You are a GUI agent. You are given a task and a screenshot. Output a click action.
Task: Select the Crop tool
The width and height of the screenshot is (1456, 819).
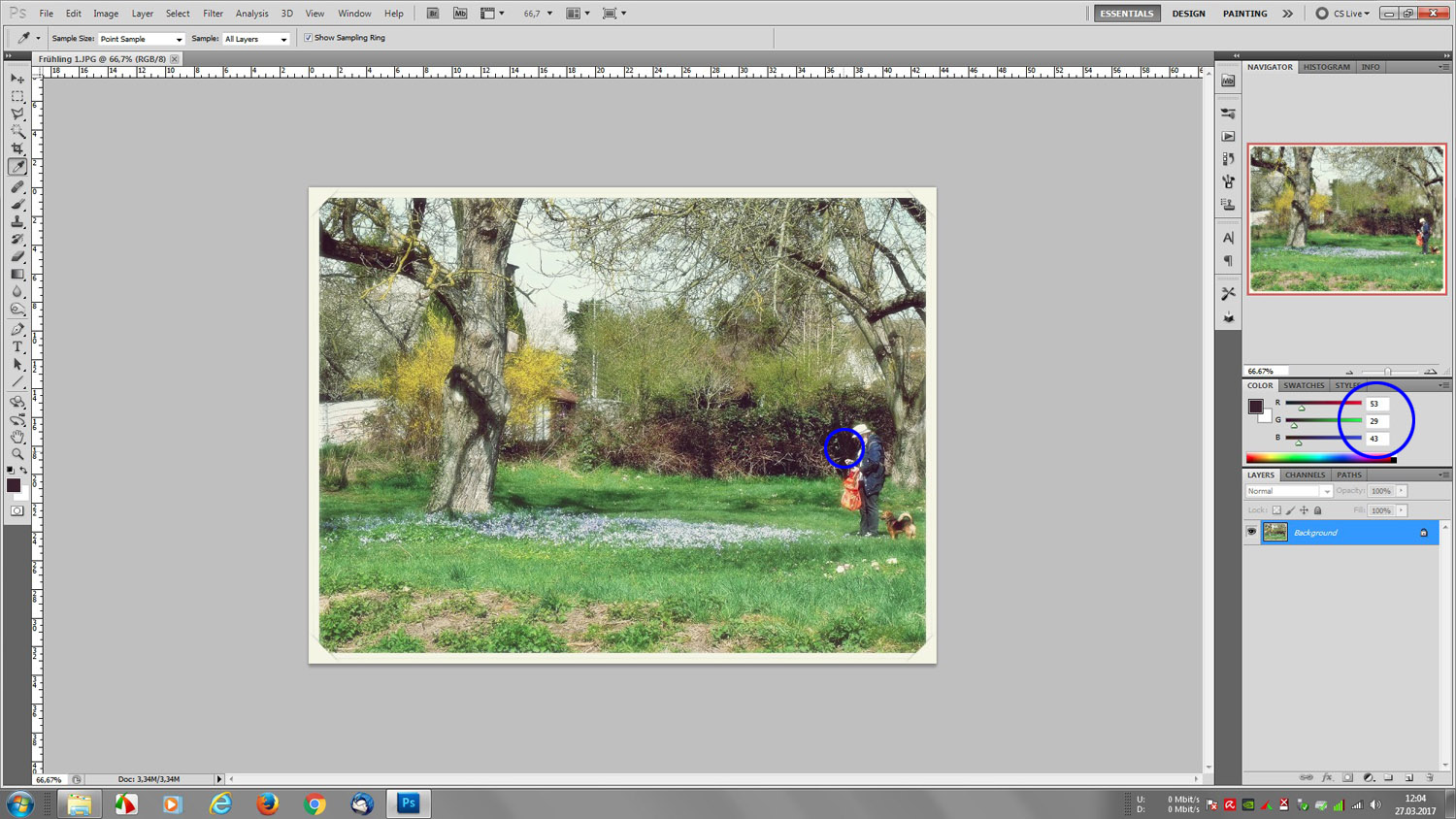(x=17, y=148)
